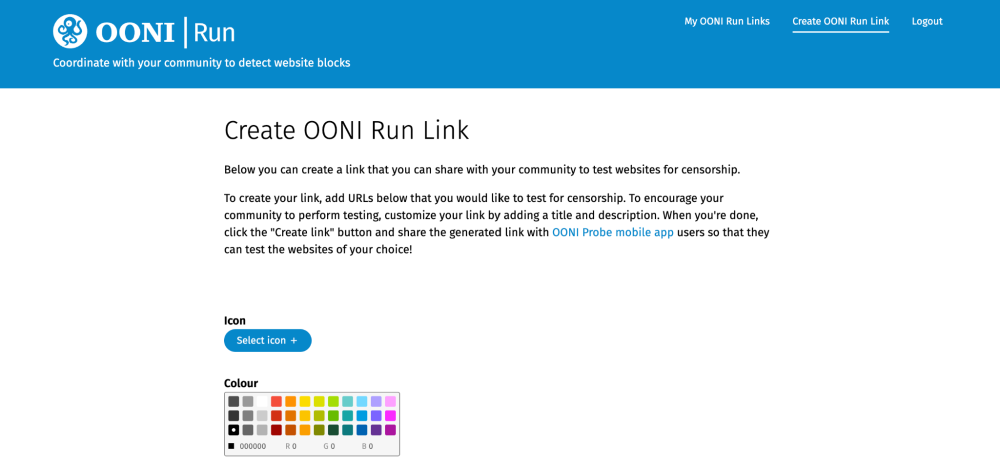The width and height of the screenshot is (1000, 476).
Task: Focus the R value colour field
Action: click(294, 446)
